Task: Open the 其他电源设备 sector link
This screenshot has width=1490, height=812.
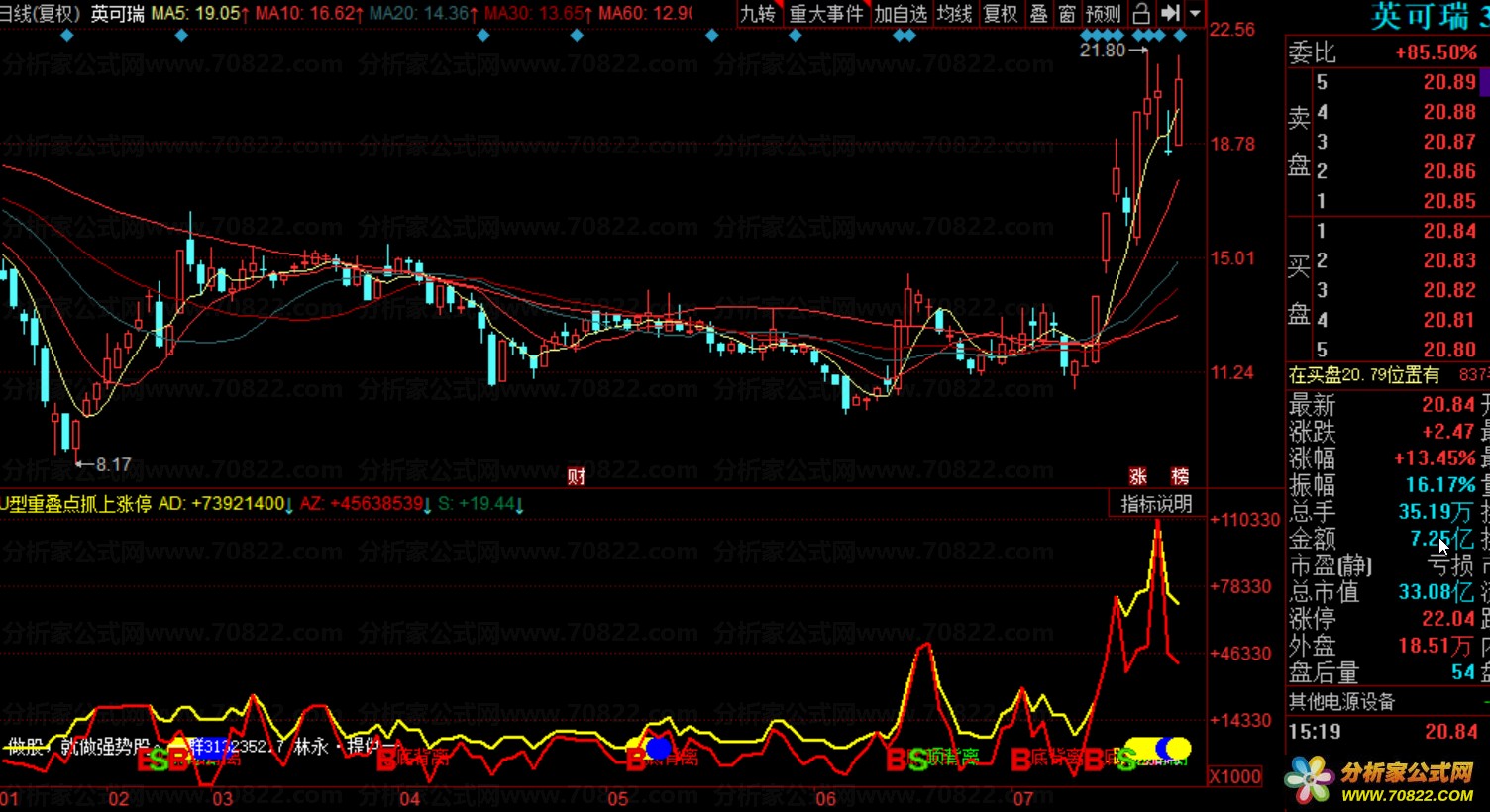Action: [1341, 702]
